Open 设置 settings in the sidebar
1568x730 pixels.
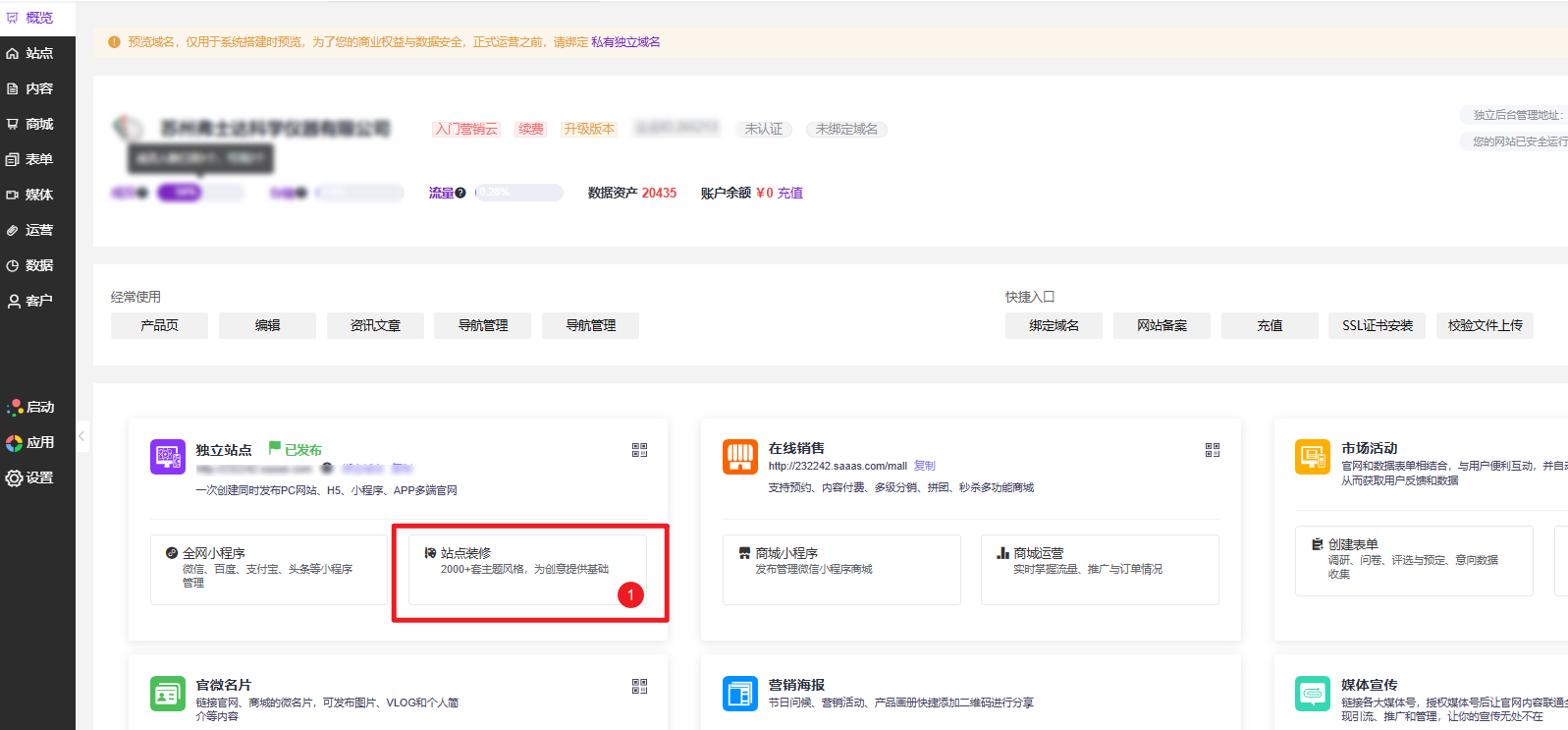(37, 477)
